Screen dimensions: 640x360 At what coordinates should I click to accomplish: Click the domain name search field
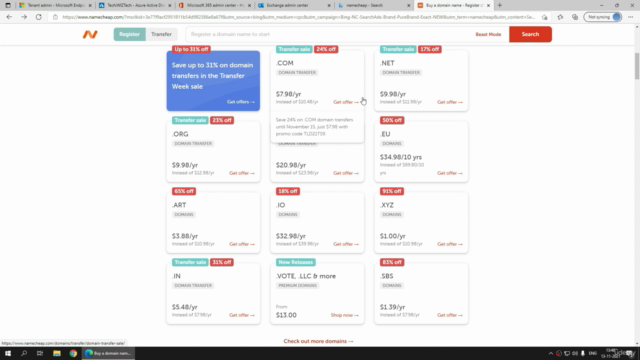coord(330,34)
